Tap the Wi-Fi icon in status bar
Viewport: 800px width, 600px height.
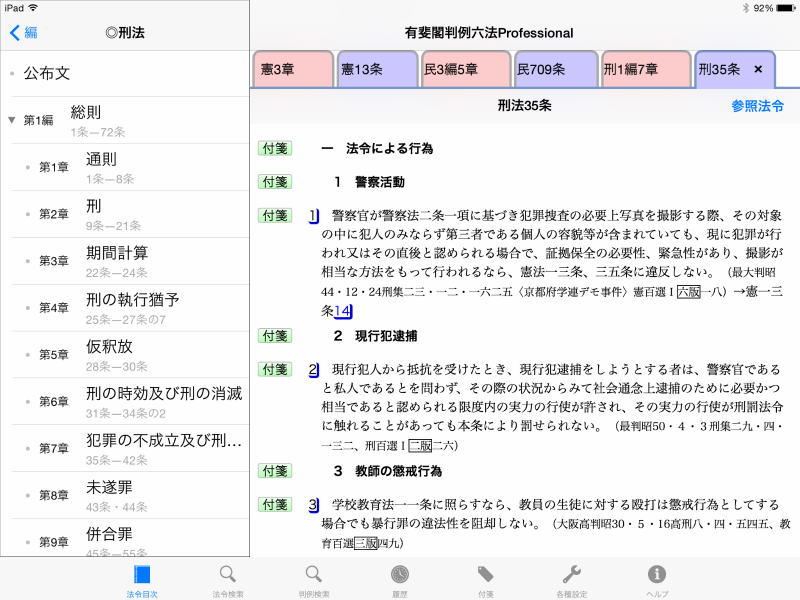pos(33,8)
